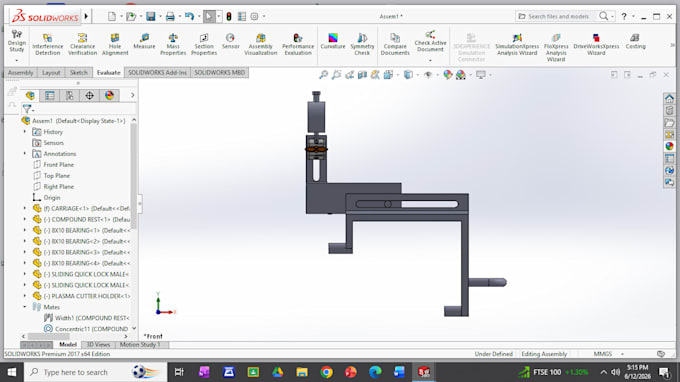Open Windows Start menu
This screenshot has height=382, width=680.
tap(12, 372)
